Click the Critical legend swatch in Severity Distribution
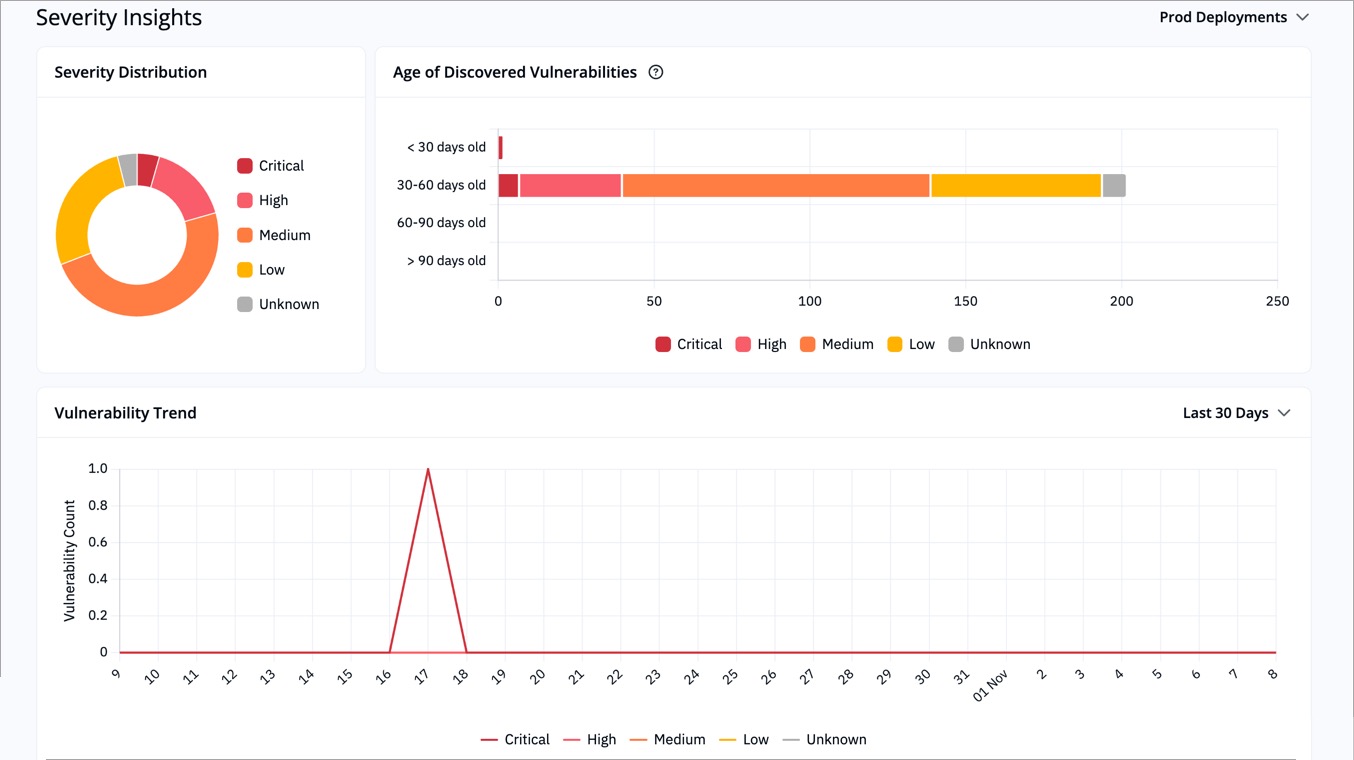Image resolution: width=1354 pixels, height=760 pixels. click(x=246, y=165)
